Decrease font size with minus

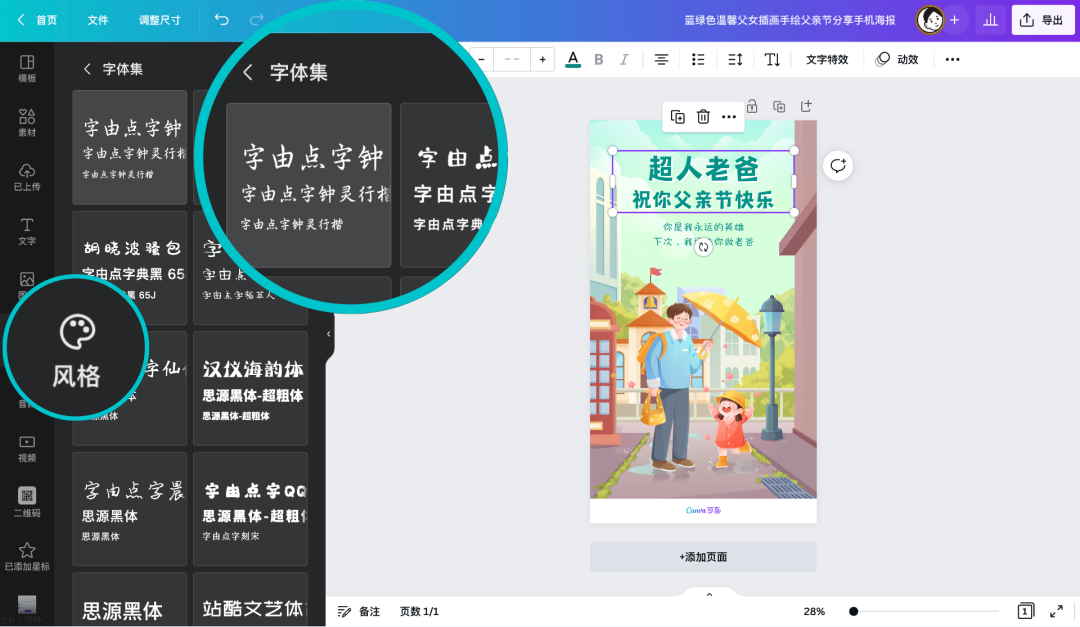pyautogui.click(x=481, y=59)
